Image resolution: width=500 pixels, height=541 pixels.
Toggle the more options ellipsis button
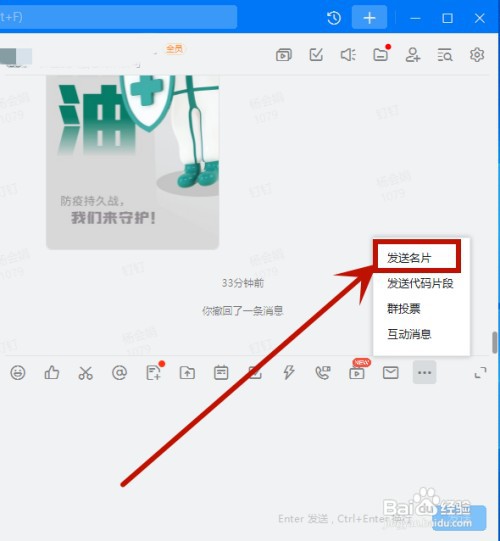pos(424,372)
